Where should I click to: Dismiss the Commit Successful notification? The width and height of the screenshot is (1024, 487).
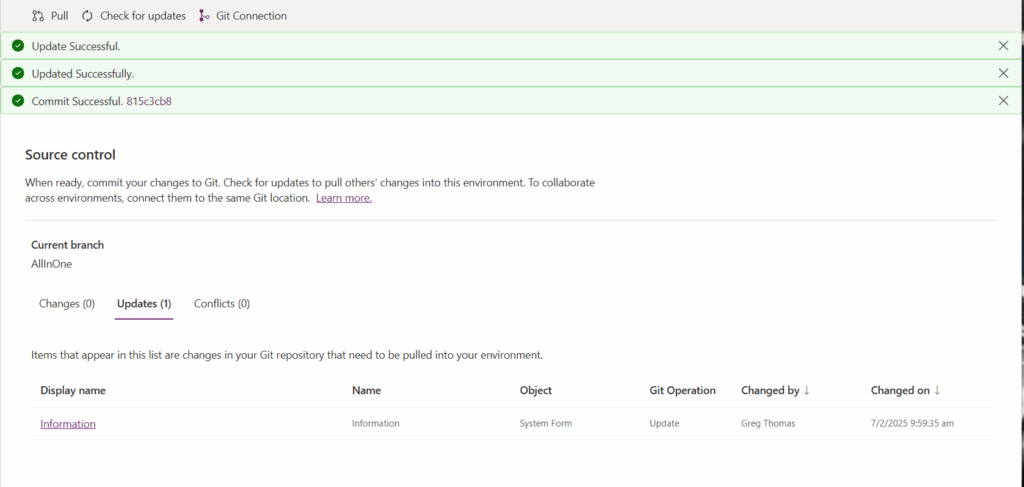[1003, 101]
